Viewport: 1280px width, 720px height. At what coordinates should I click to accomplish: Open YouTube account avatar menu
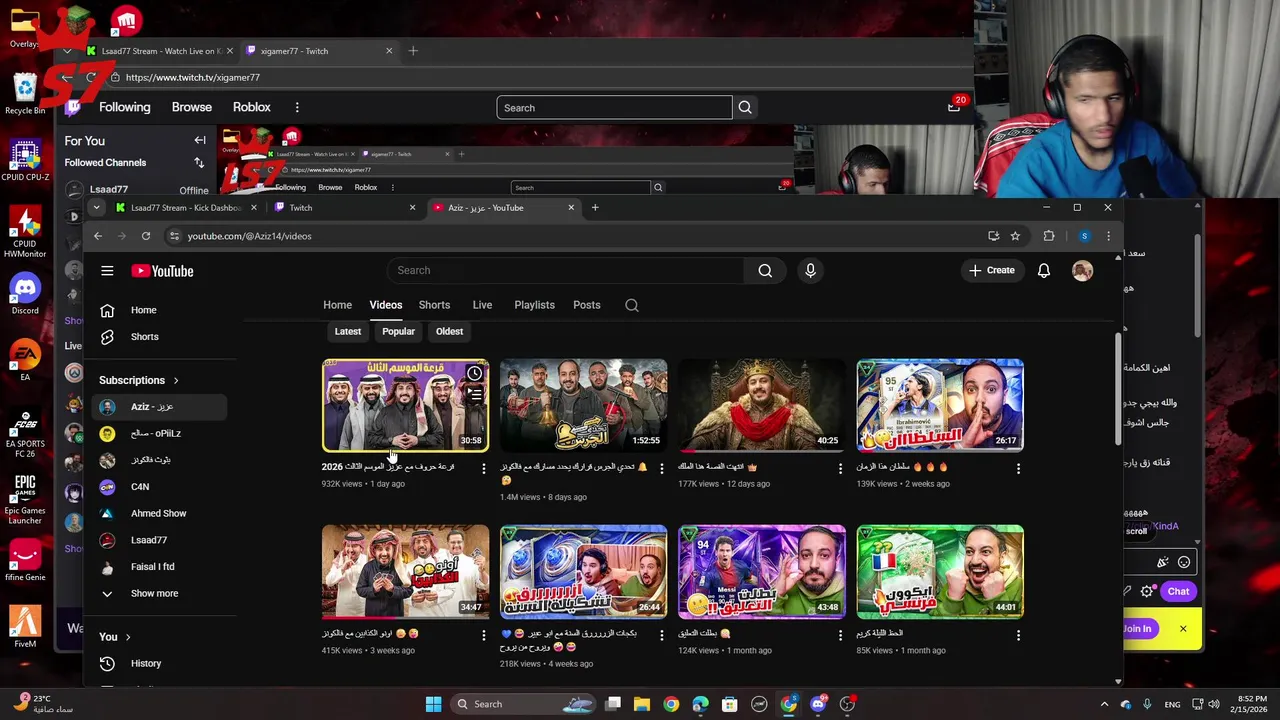(x=1082, y=270)
